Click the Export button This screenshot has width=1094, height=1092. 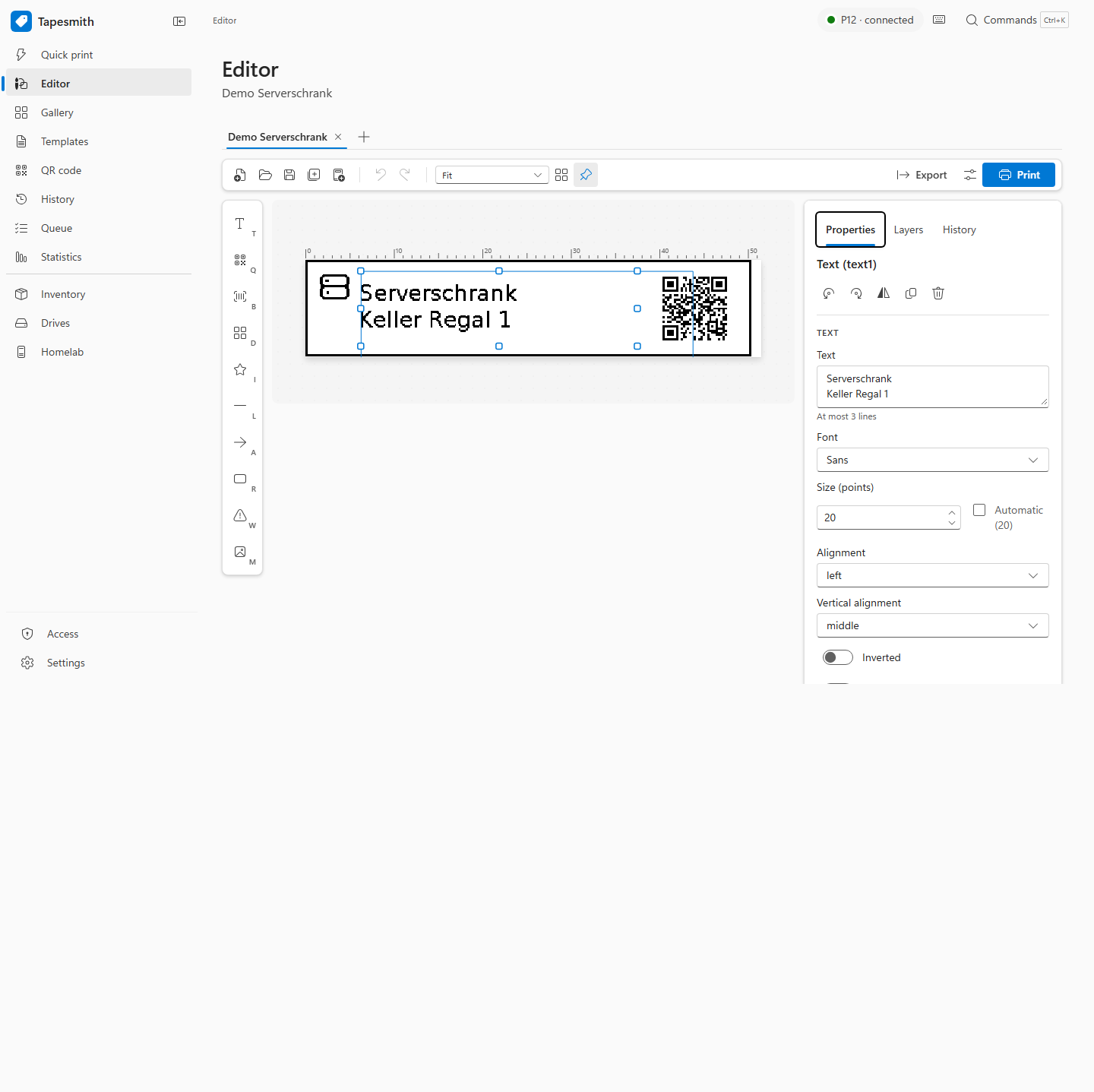pyautogui.click(x=922, y=175)
